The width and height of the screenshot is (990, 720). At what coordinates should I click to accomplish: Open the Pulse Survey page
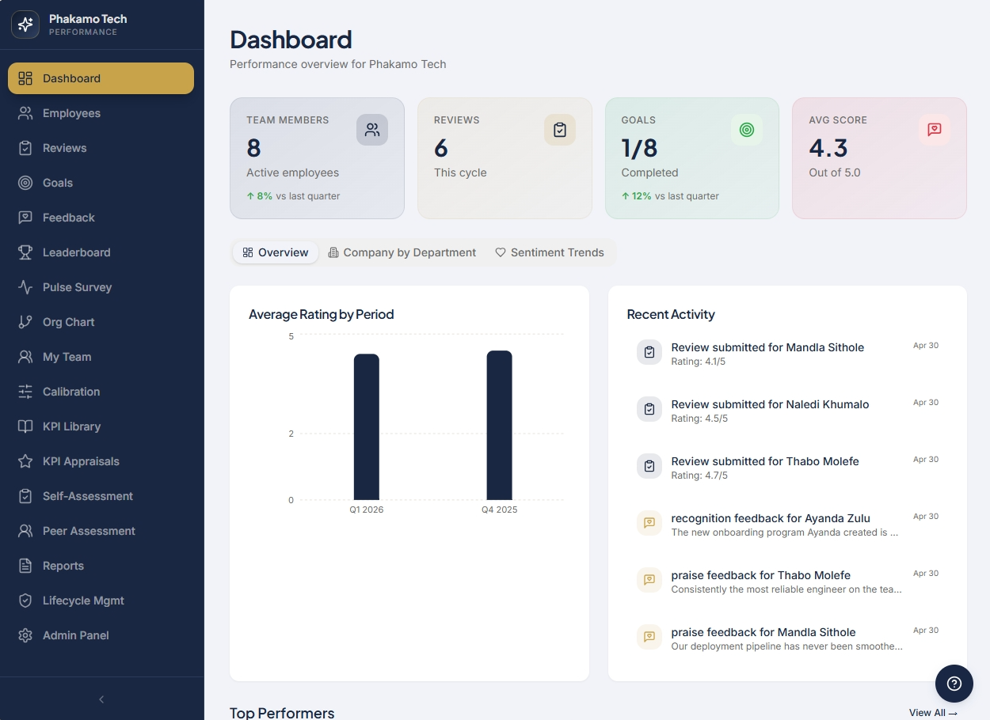click(101, 287)
